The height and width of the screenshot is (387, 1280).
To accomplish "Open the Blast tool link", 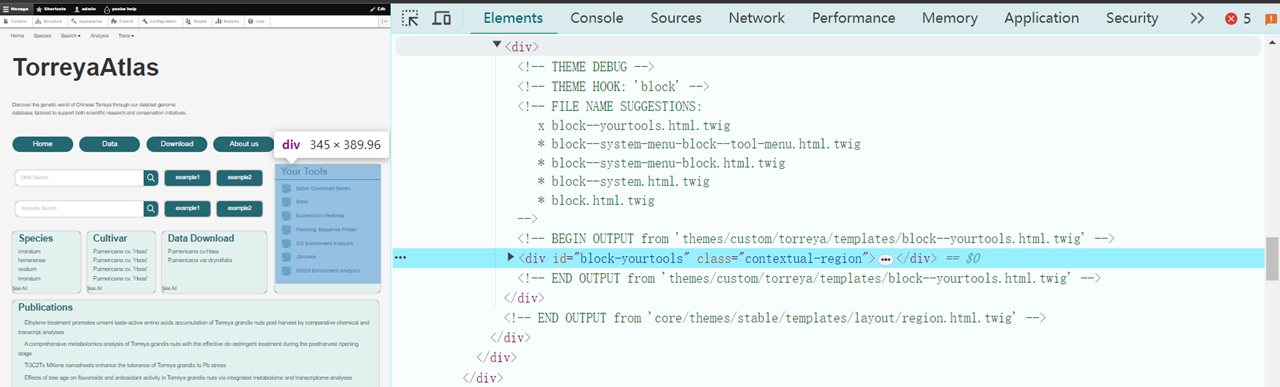I will click(x=302, y=202).
